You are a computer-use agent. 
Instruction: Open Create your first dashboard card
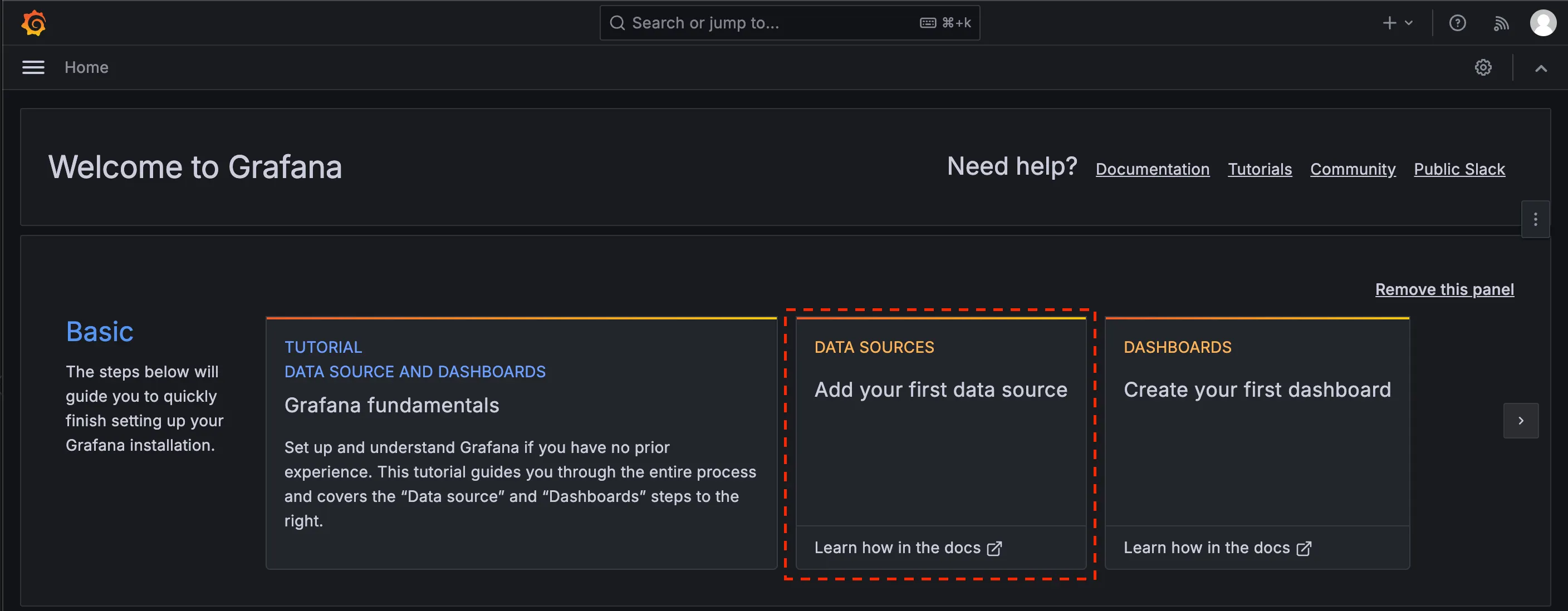1257,390
